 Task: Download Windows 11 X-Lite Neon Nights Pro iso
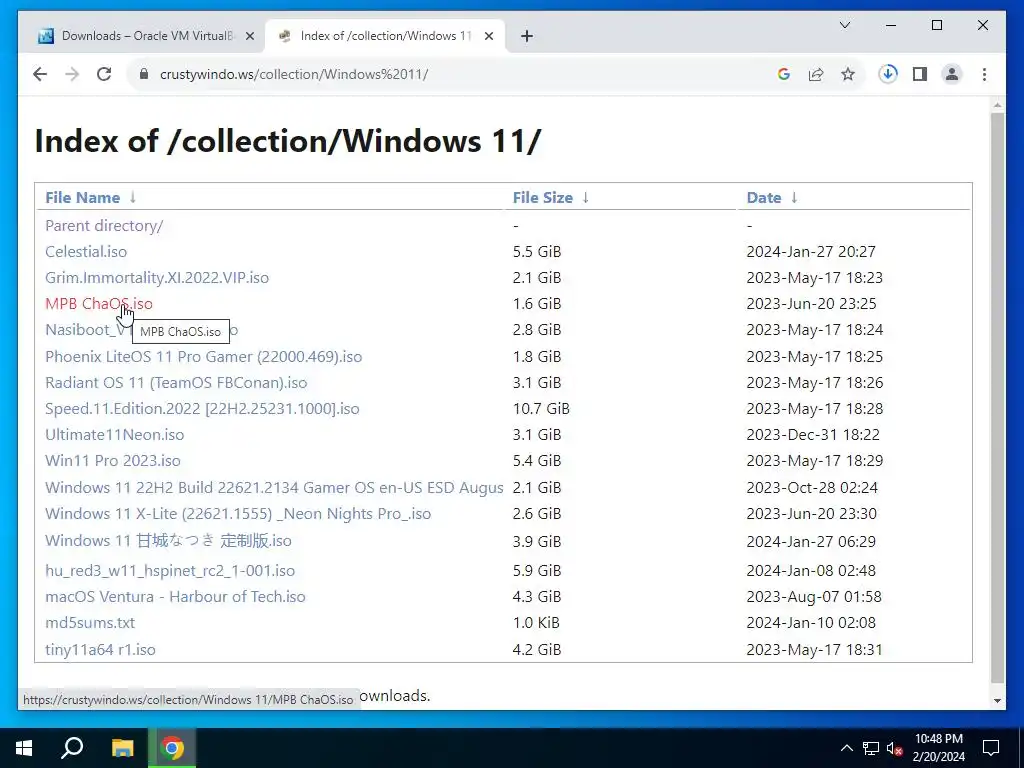pyautogui.click(x=238, y=515)
